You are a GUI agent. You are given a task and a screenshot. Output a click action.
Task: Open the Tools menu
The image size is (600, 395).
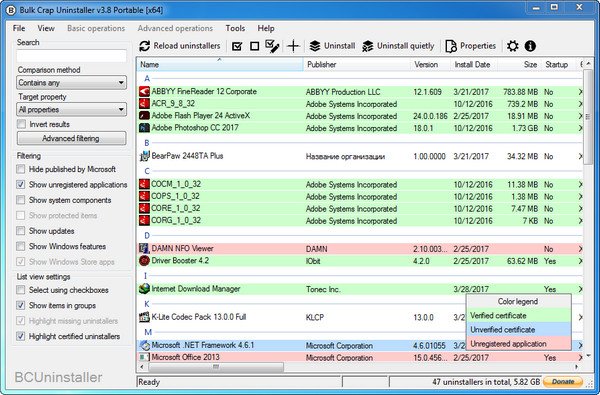coord(235,28)
